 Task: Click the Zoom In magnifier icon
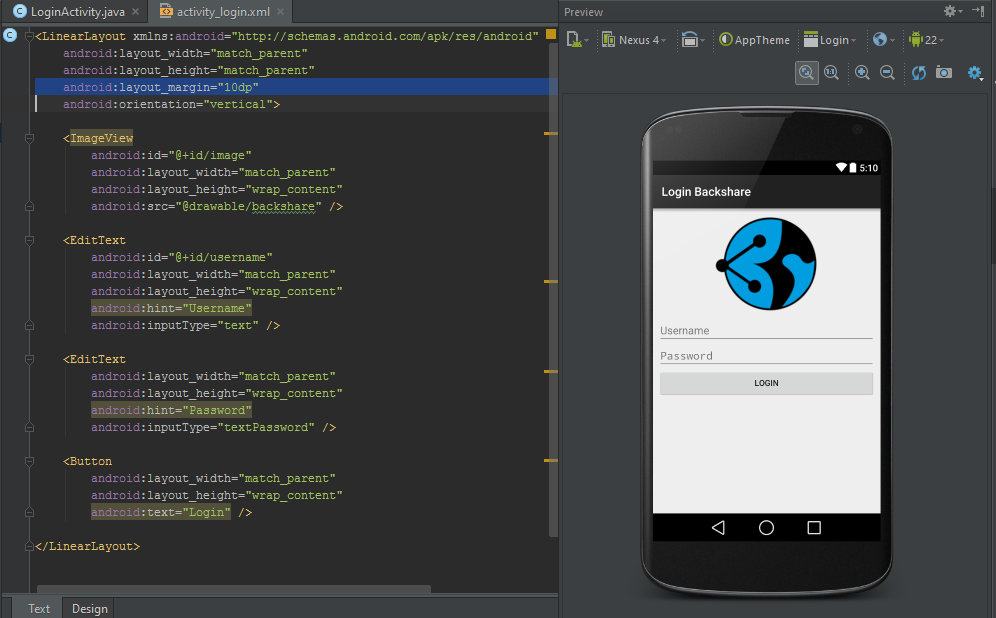pos(862,72)
